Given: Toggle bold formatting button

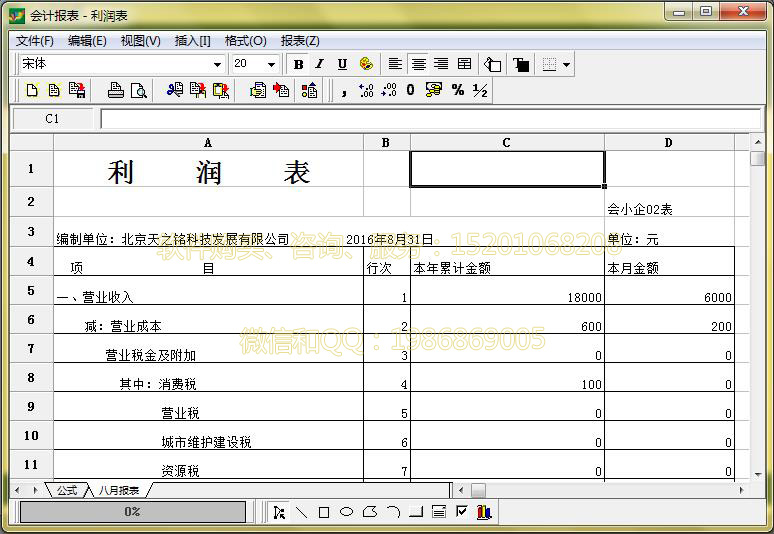Looking at the screenshot, I should [x=298, y=64].
